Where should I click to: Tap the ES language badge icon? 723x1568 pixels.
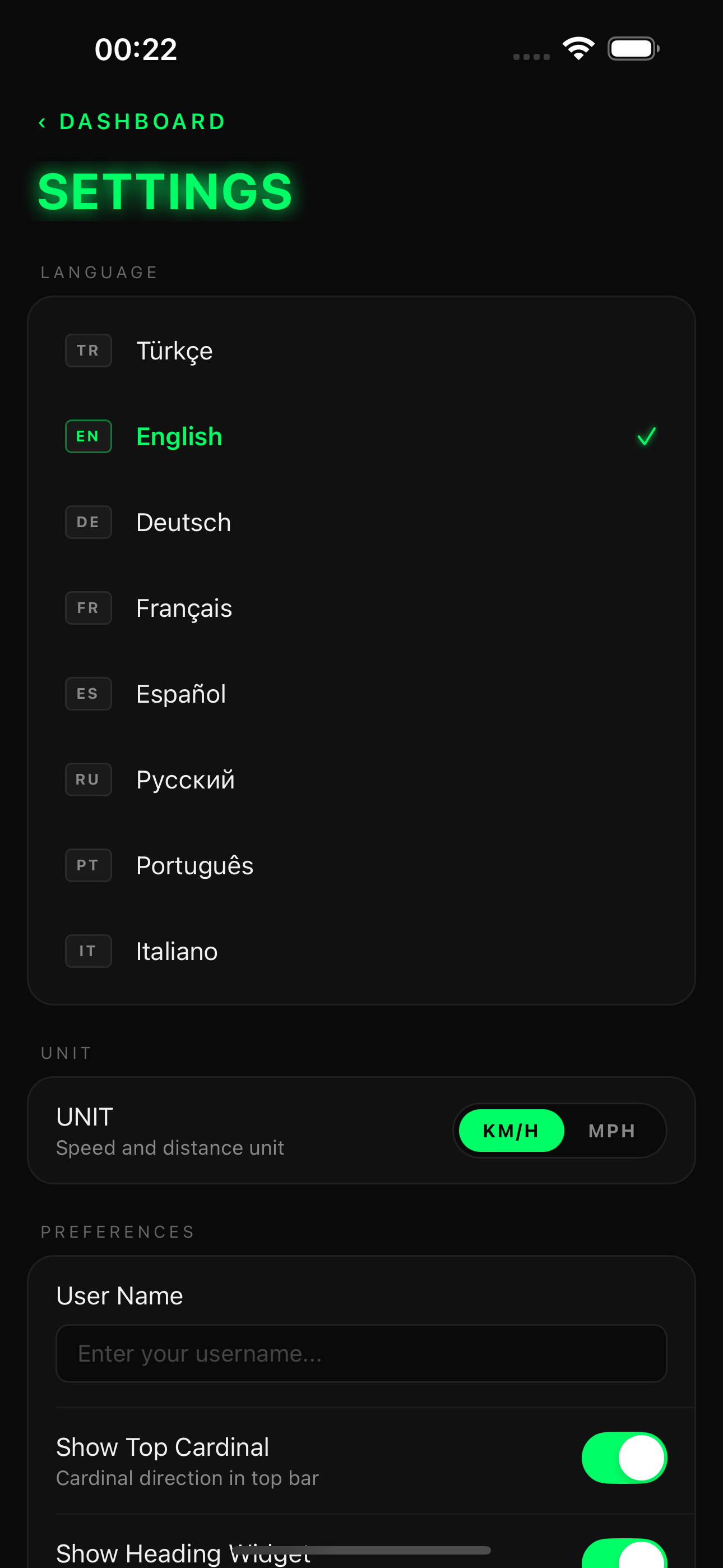click(x=88, y=694)
